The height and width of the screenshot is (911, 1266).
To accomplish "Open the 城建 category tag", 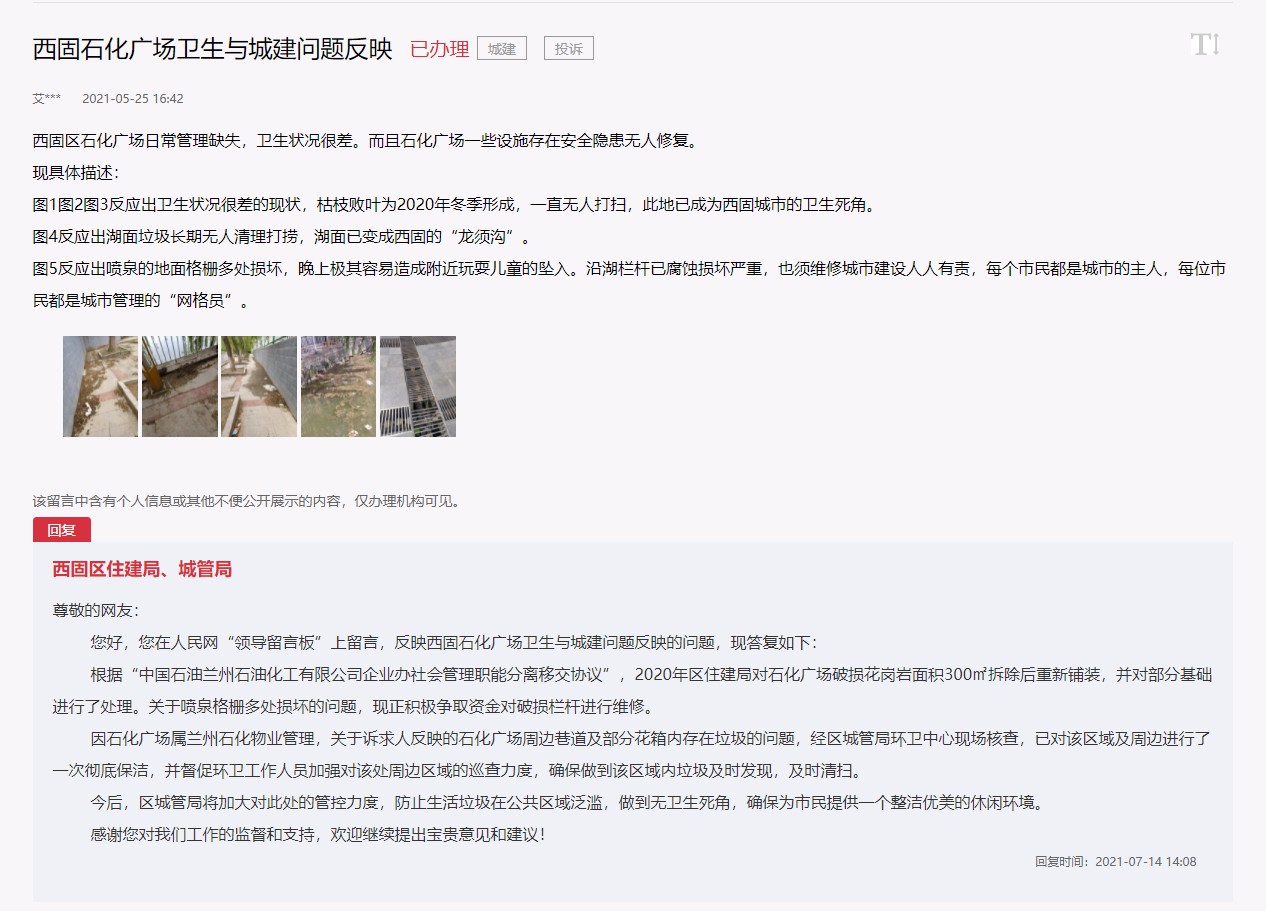I will coord(501,49).
